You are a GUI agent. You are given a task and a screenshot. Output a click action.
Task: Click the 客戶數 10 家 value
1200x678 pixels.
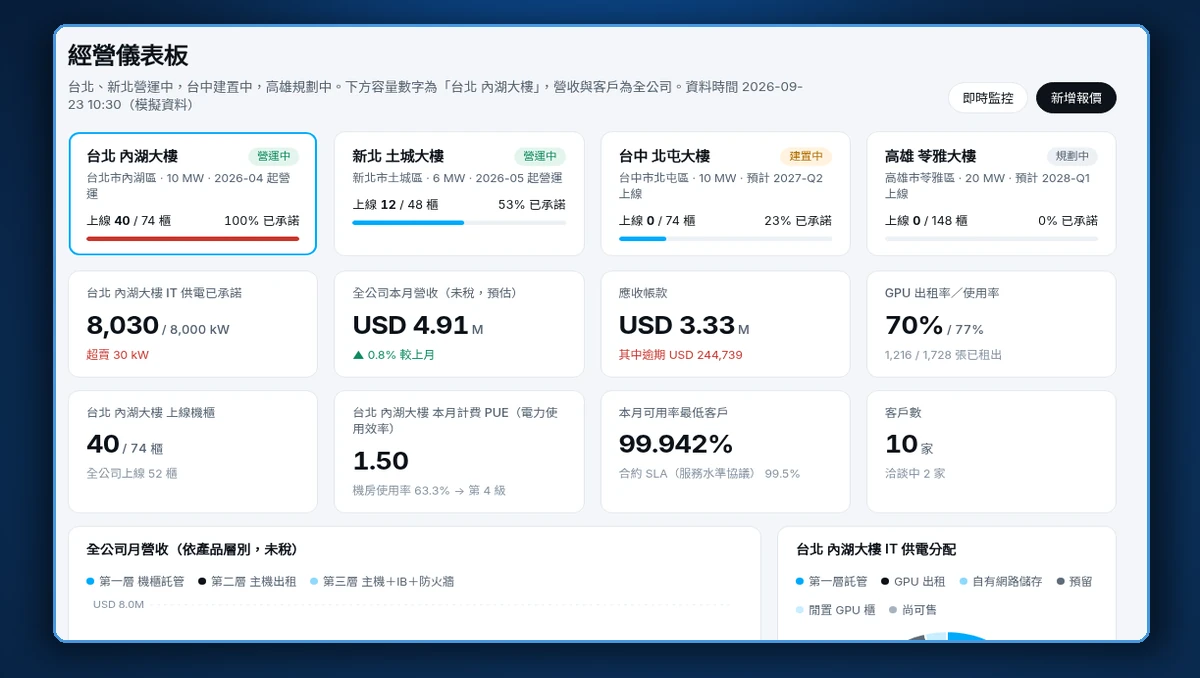909,445
